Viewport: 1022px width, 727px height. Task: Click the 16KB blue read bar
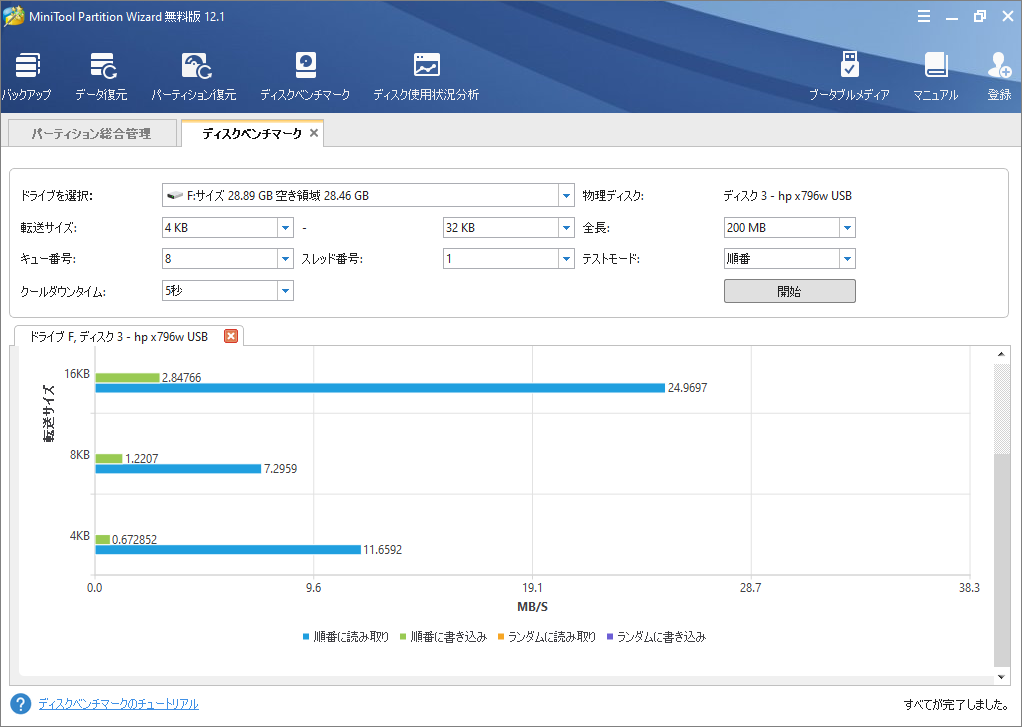[x=380, y=388]
